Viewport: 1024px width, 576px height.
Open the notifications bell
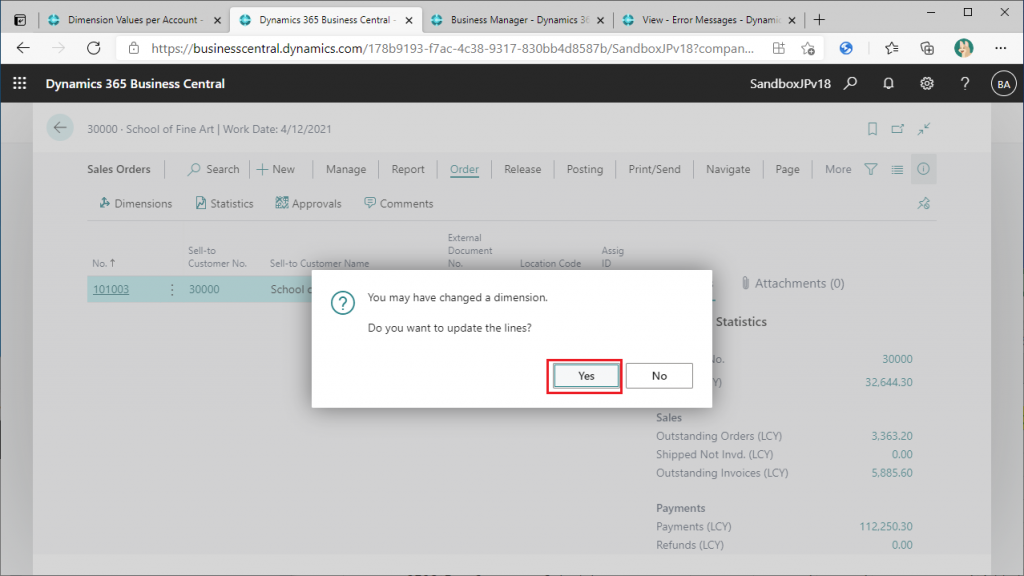tap(888, 84)
